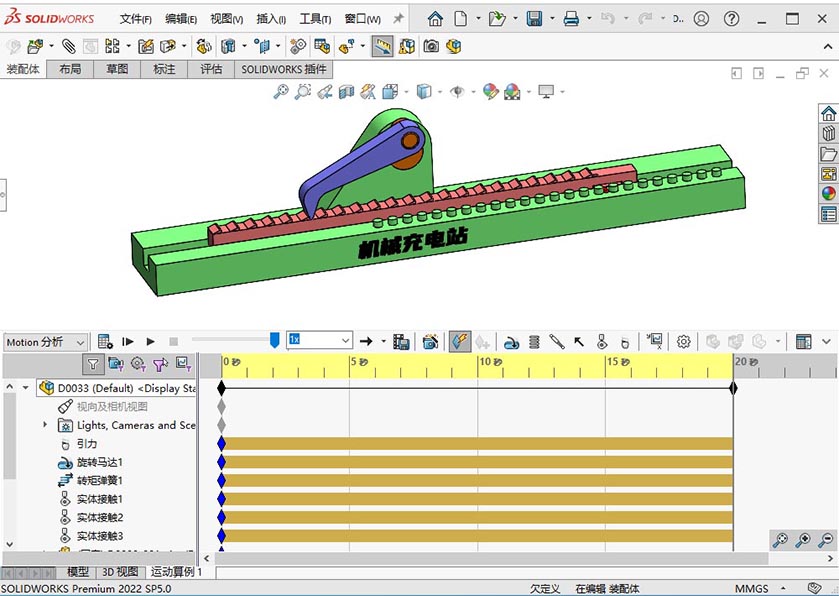
Task: Zoom in on the timeline
Action: tap(803, 540)
